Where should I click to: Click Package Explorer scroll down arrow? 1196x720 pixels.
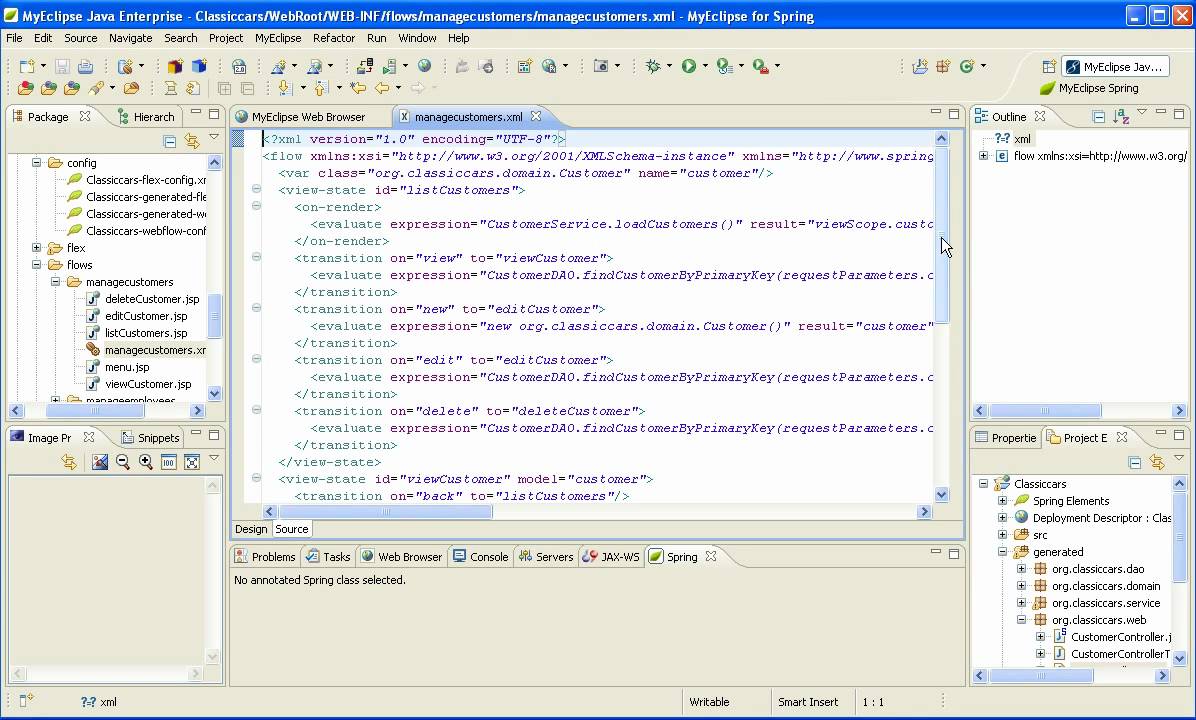click(x=214, y=394)
